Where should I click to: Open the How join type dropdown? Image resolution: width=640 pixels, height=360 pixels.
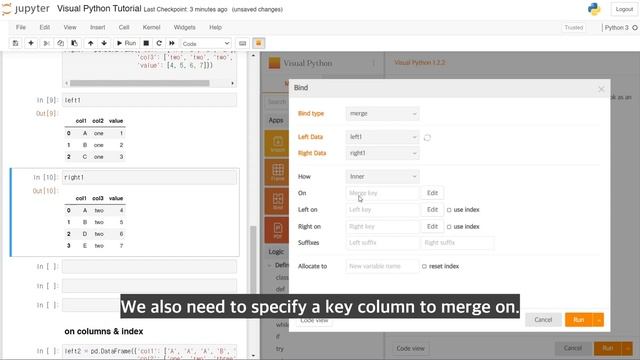[x=382, y=176]
